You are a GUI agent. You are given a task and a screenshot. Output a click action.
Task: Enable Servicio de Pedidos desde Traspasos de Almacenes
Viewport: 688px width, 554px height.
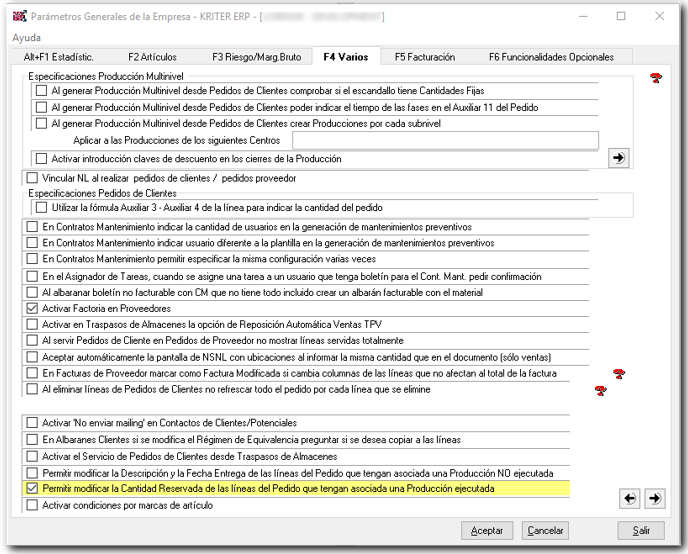tap(32, 457)
